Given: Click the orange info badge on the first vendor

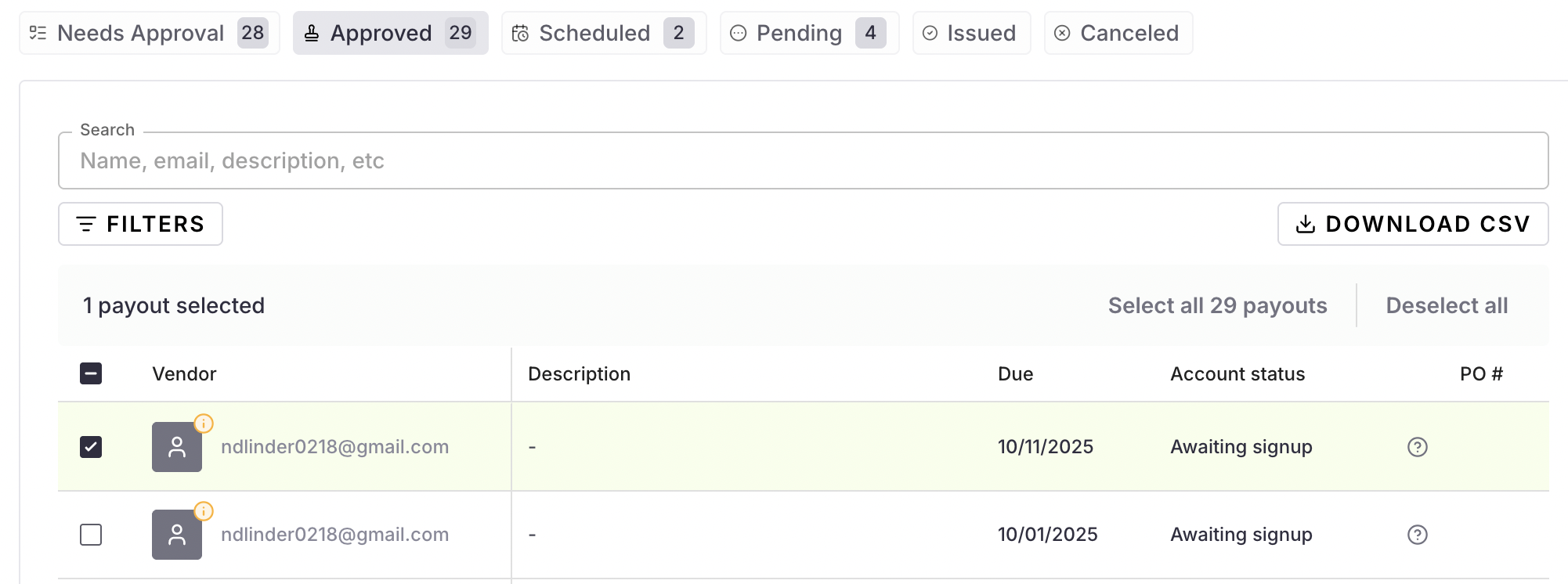Looking at the screenshot, I should pos(204,424).
